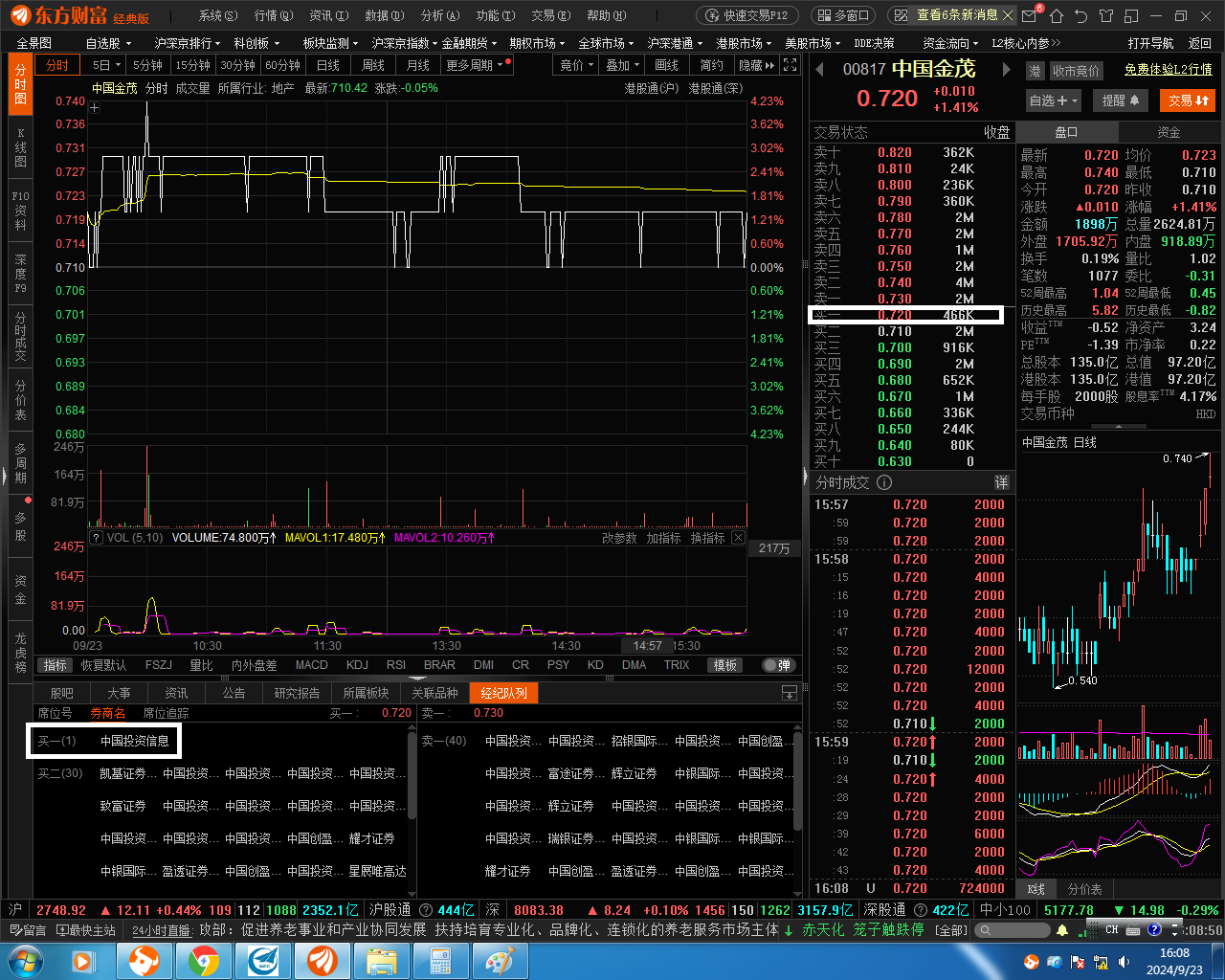Open the mail messages icon with badge
The image size is (1225, 980).
coord(1031,15)
